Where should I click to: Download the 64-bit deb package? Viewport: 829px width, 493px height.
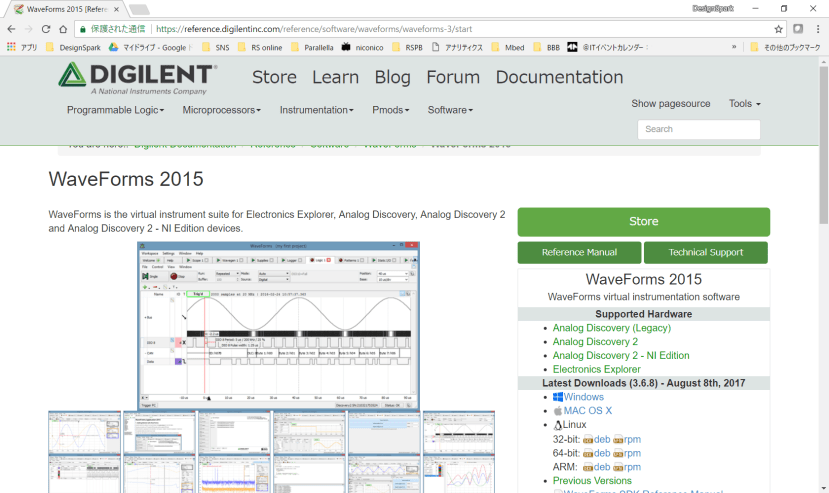(x=597, y=453)
